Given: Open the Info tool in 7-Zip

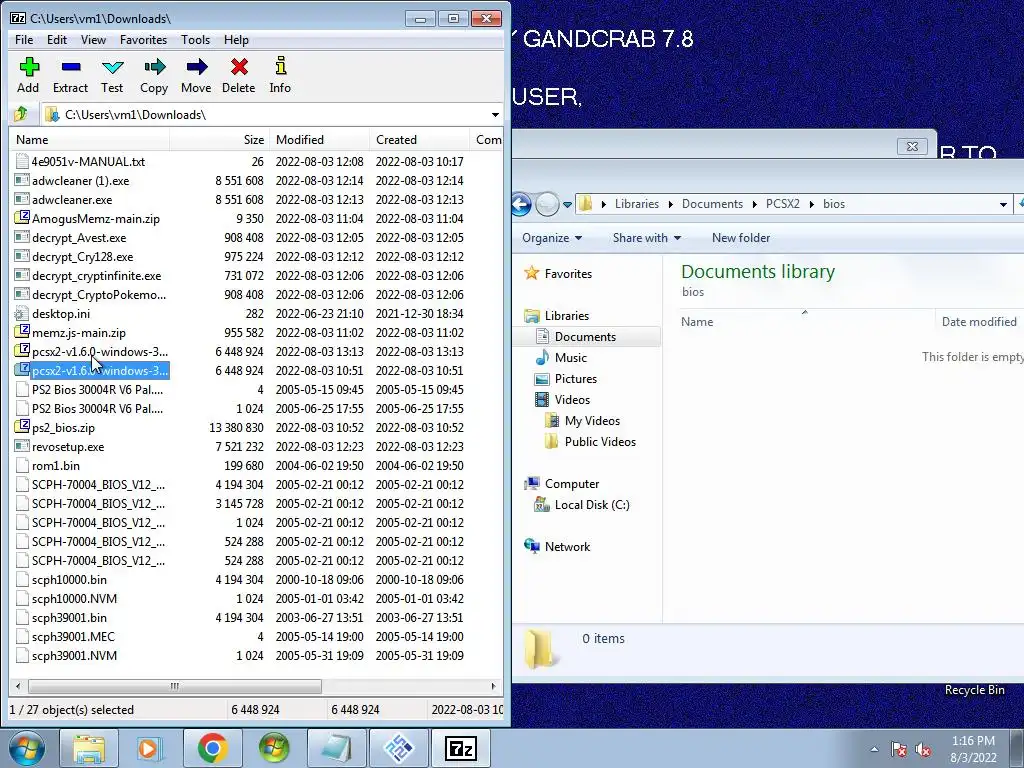Looking at the screenshot, I should click(x=280, y=76).
